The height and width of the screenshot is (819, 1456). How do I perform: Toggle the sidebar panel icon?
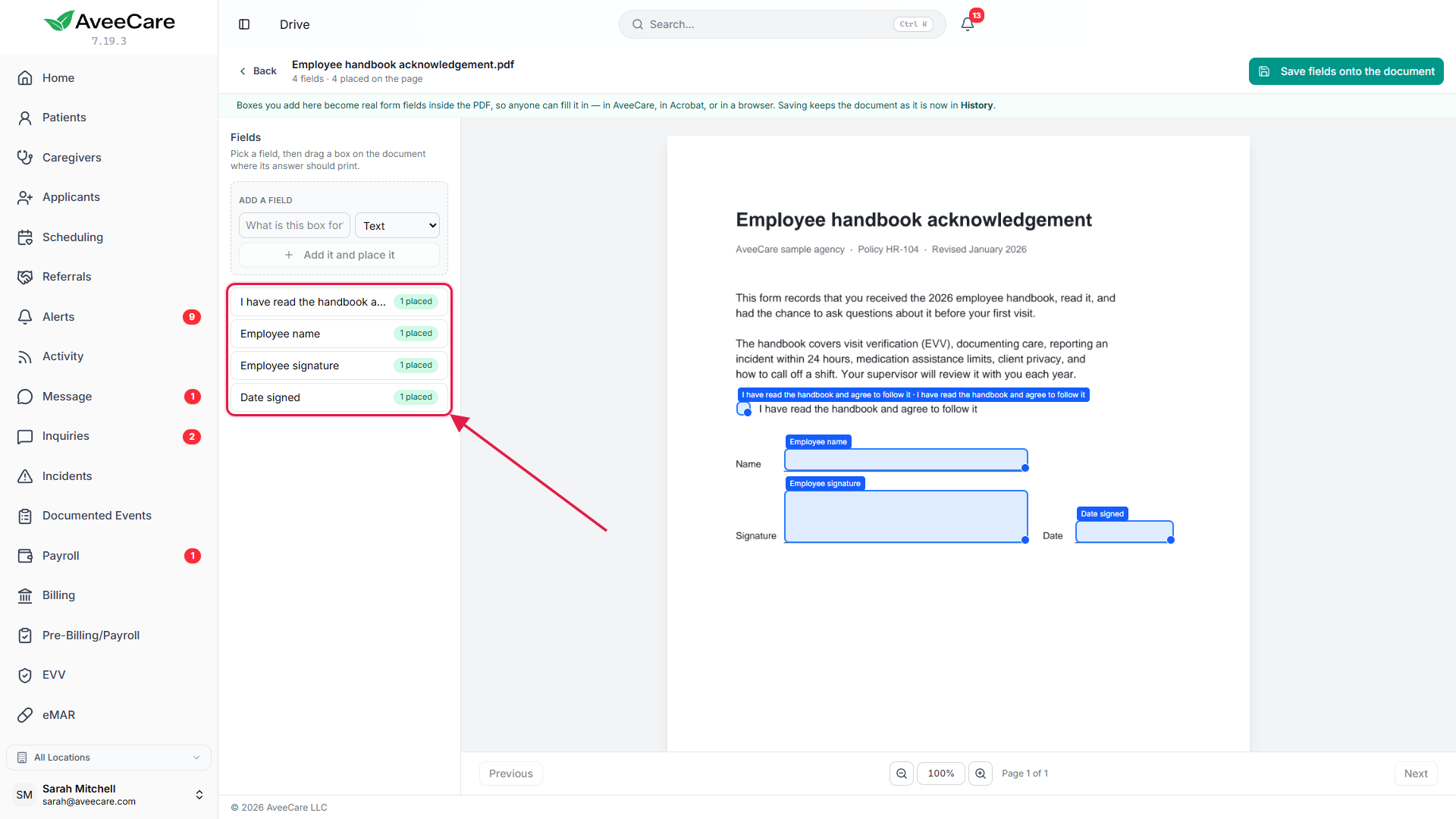click(244, 24)
